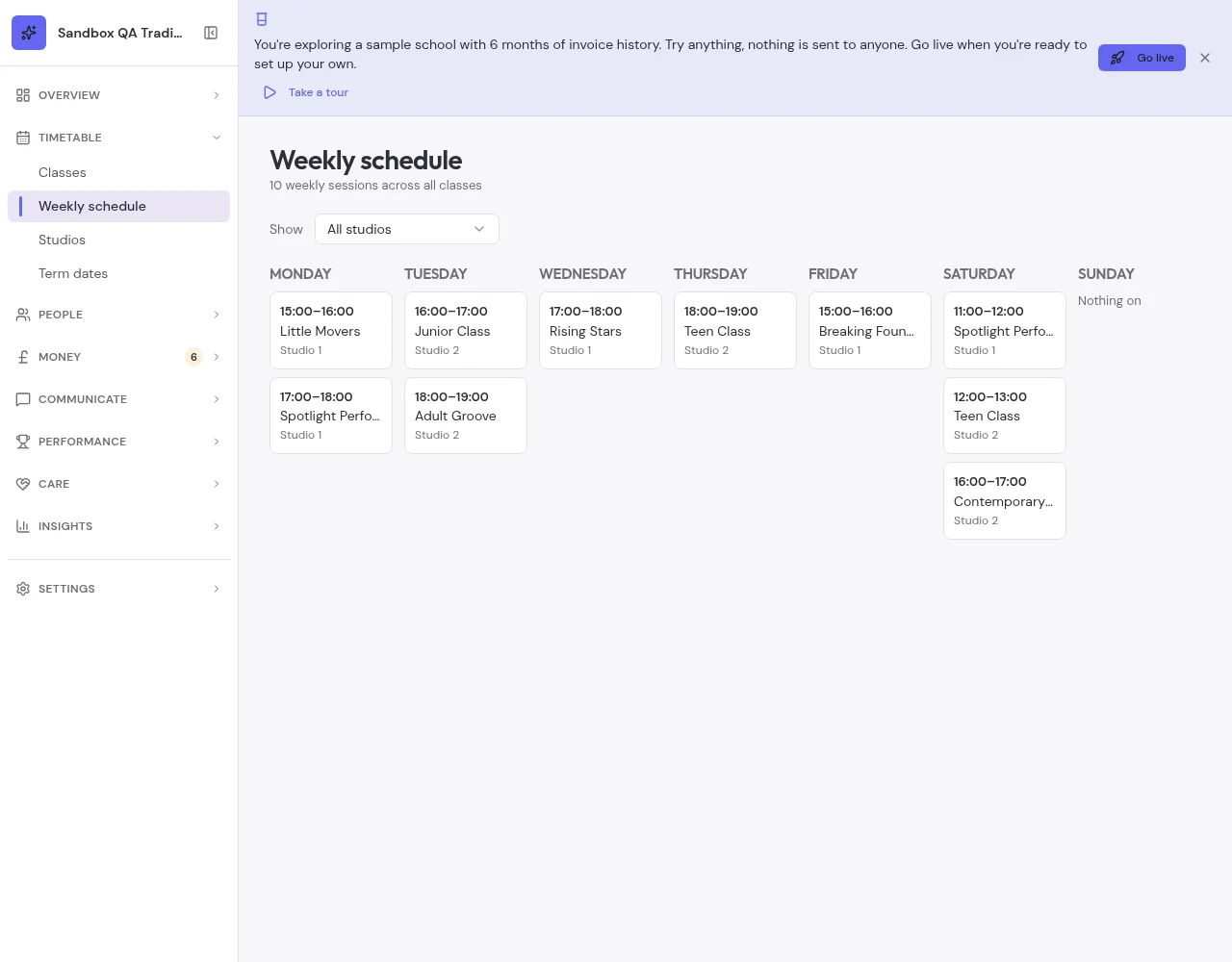Open Saturday's 11:00 Spotlight Performance card

click(x=1005, y=330)
